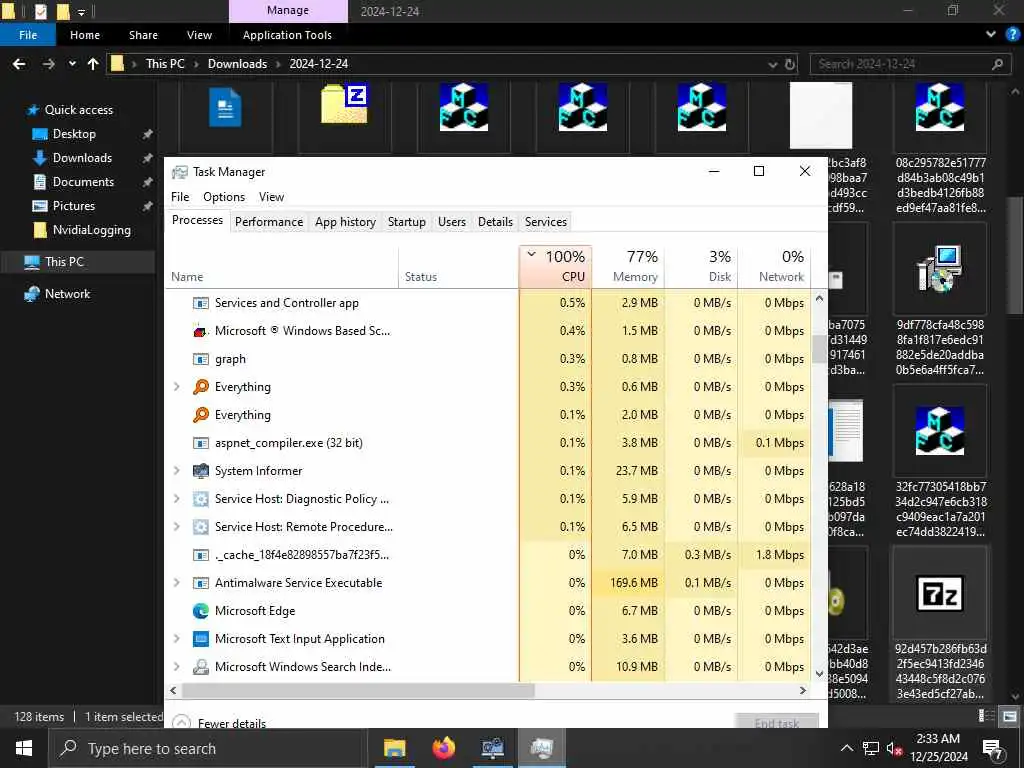
Task: Click the Microsoft Windows Based Script process icon
Action: coord(200,331)
